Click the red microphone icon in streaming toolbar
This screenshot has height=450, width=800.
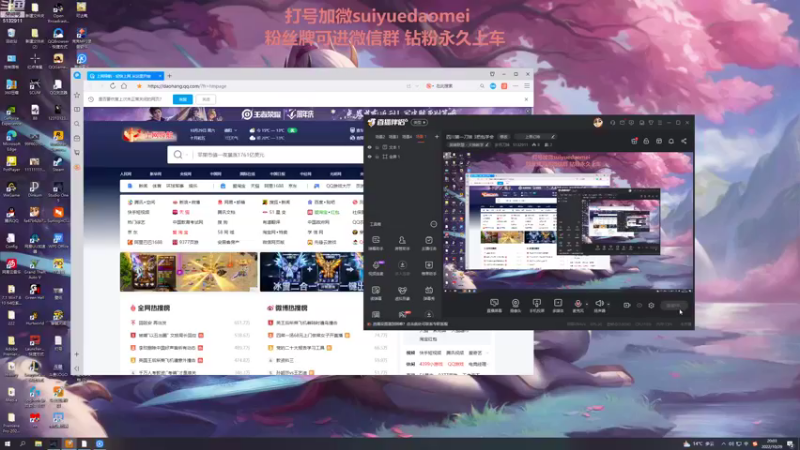pos(578,304)
